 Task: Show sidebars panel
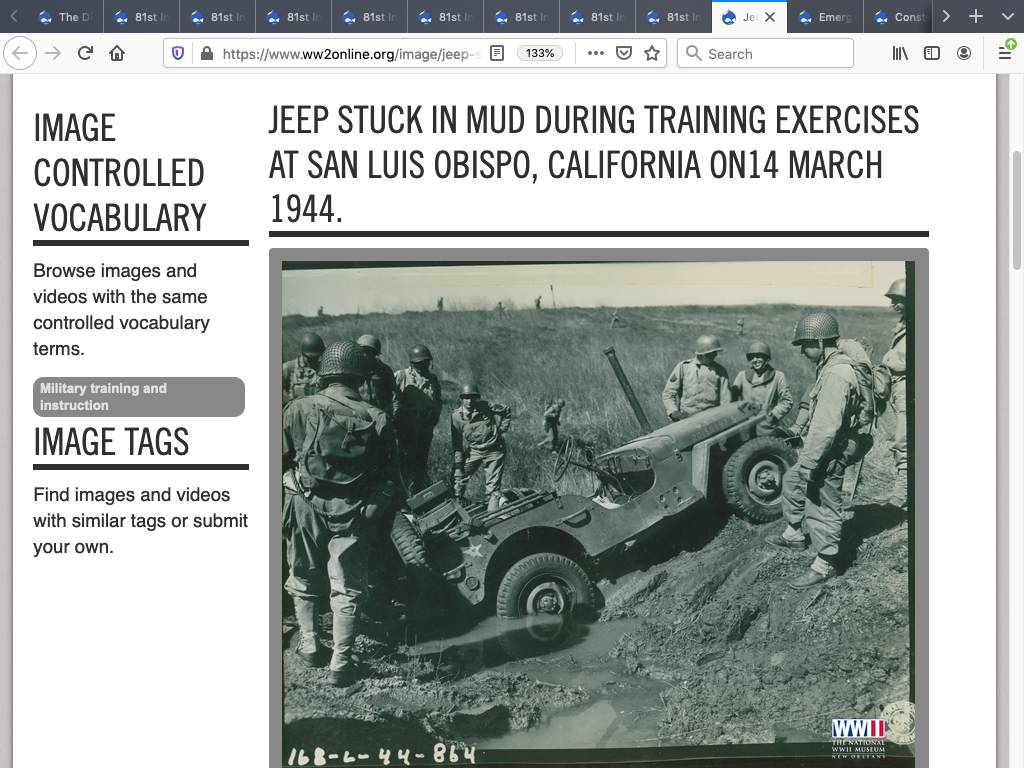(x=932, y=54)
